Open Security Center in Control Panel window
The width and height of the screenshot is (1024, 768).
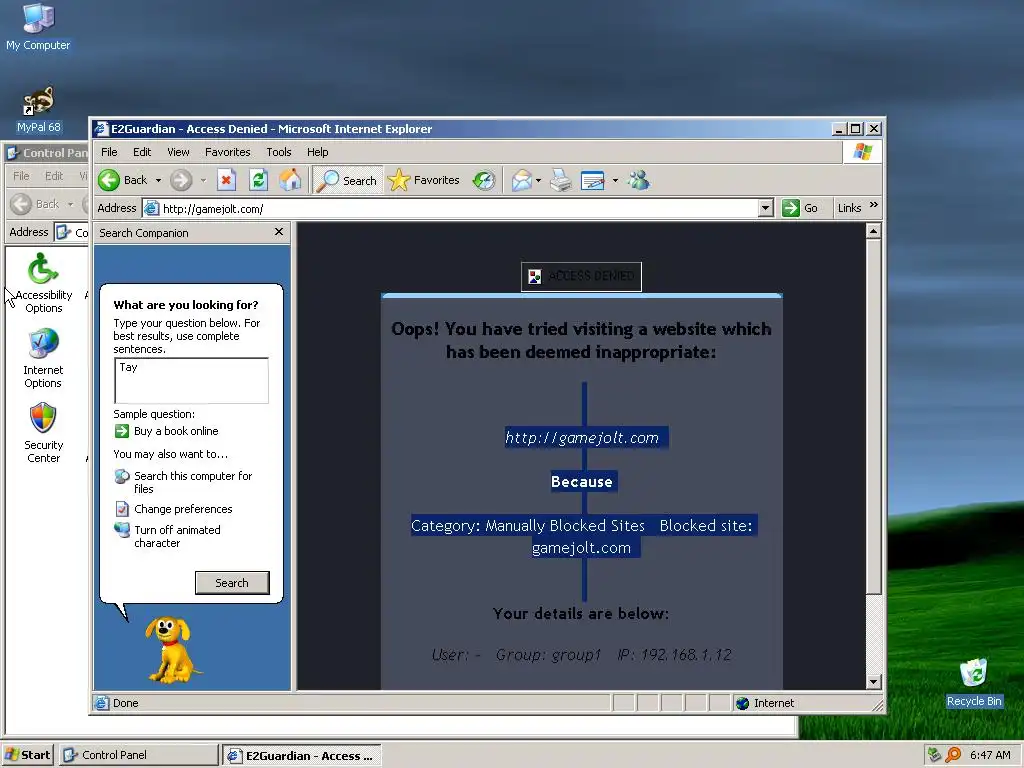[43, 433]
